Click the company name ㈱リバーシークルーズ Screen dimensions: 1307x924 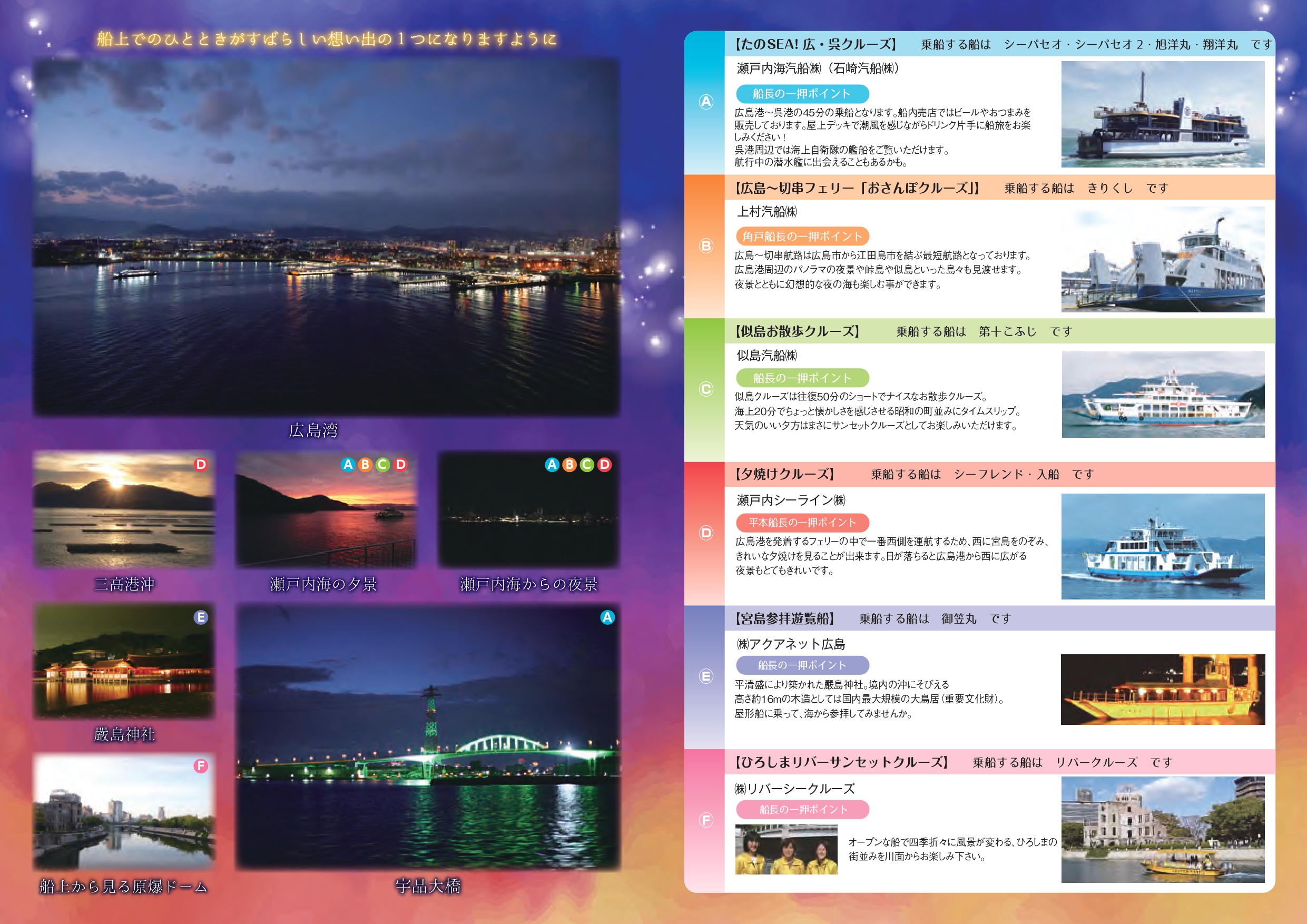pyautogui.click(x=794, y=789)
